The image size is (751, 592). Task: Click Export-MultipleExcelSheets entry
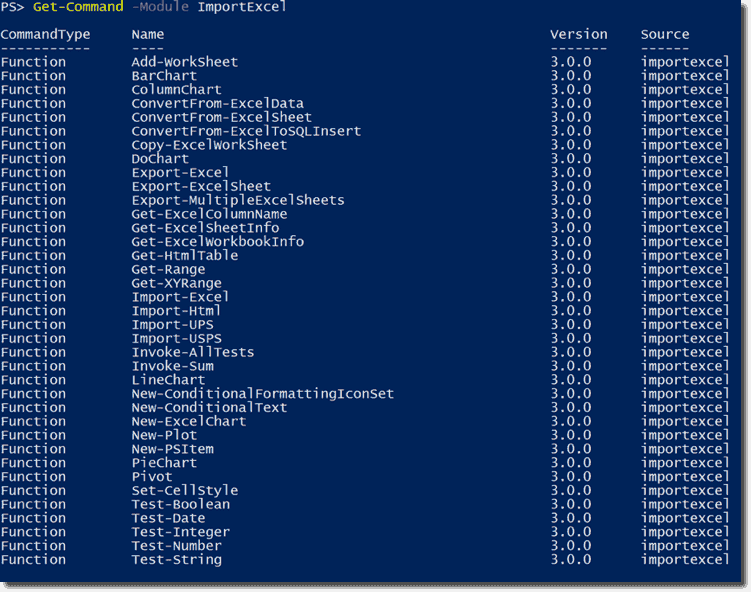(238, 200)
